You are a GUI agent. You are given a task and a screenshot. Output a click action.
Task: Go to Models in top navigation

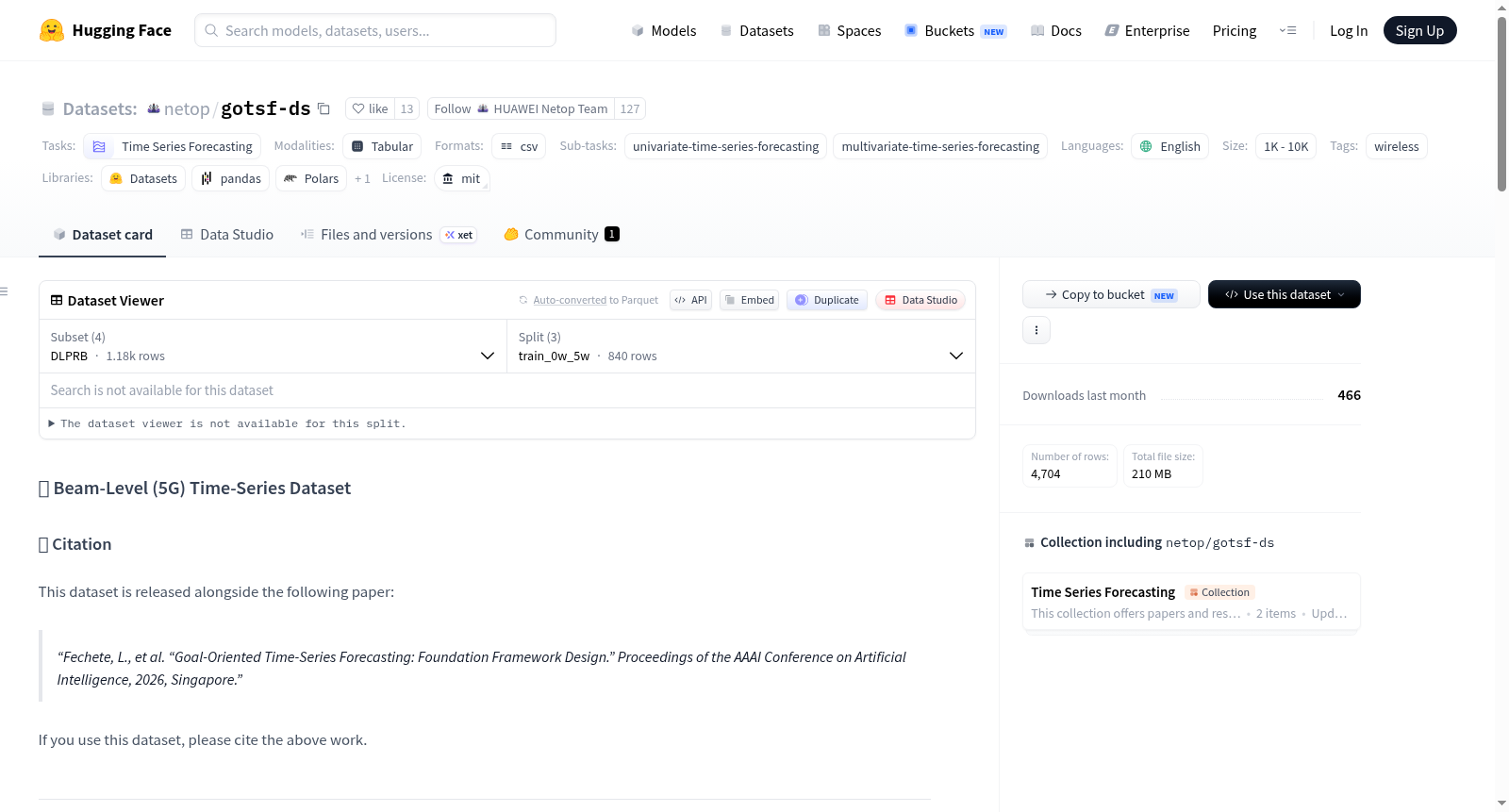coord(664,30)
